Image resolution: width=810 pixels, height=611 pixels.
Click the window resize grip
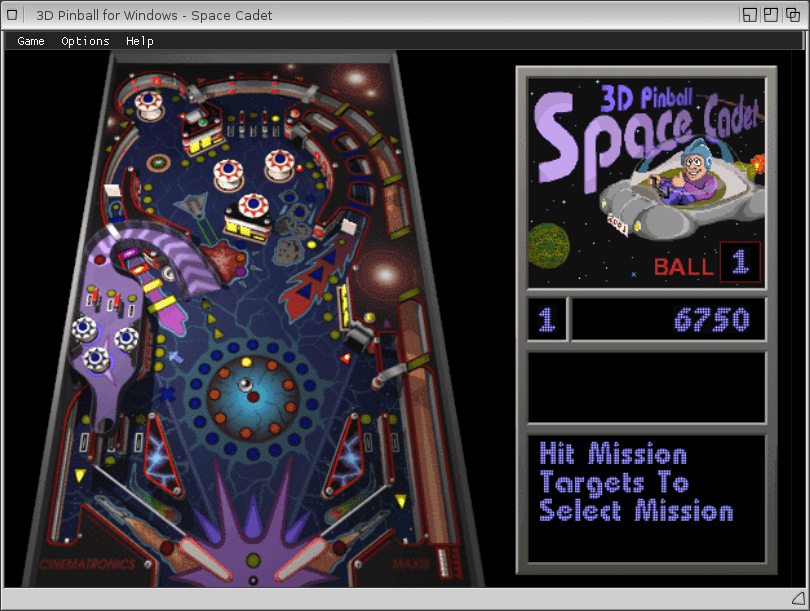tap(797, 598)
